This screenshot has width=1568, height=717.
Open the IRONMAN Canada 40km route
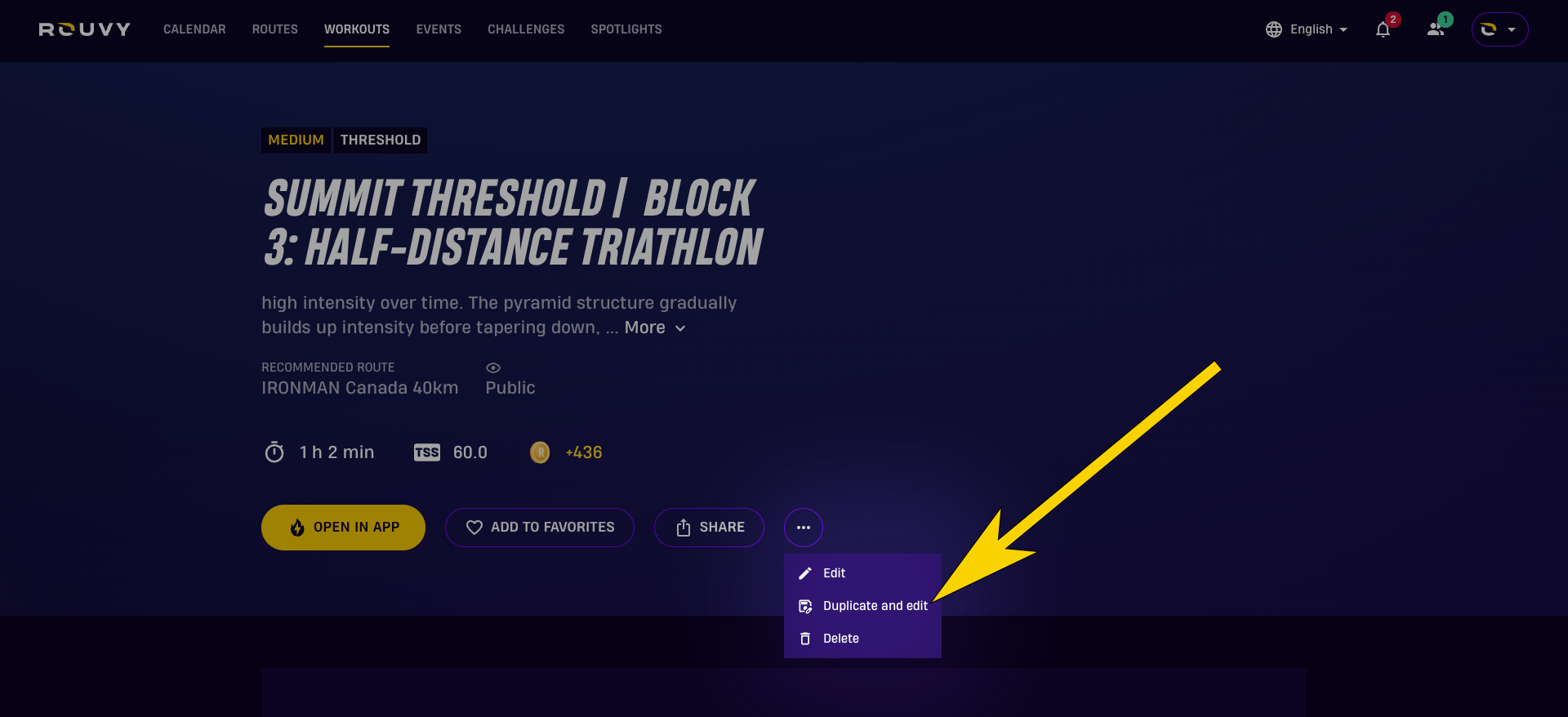click(x=359, y=388)
